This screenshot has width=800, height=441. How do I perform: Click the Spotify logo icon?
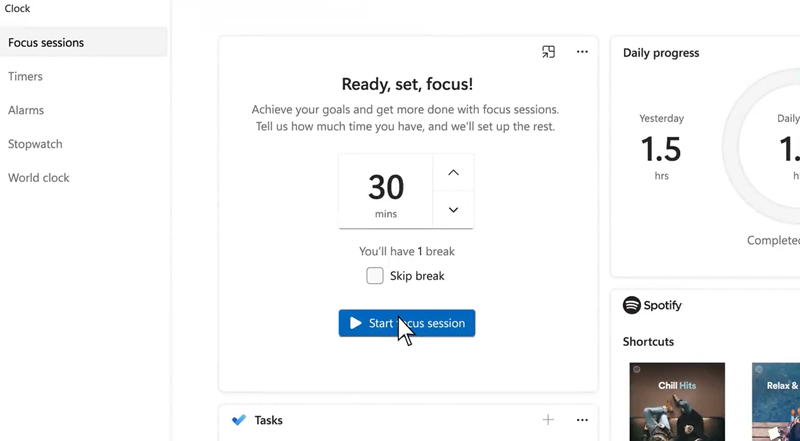(632, 305)
